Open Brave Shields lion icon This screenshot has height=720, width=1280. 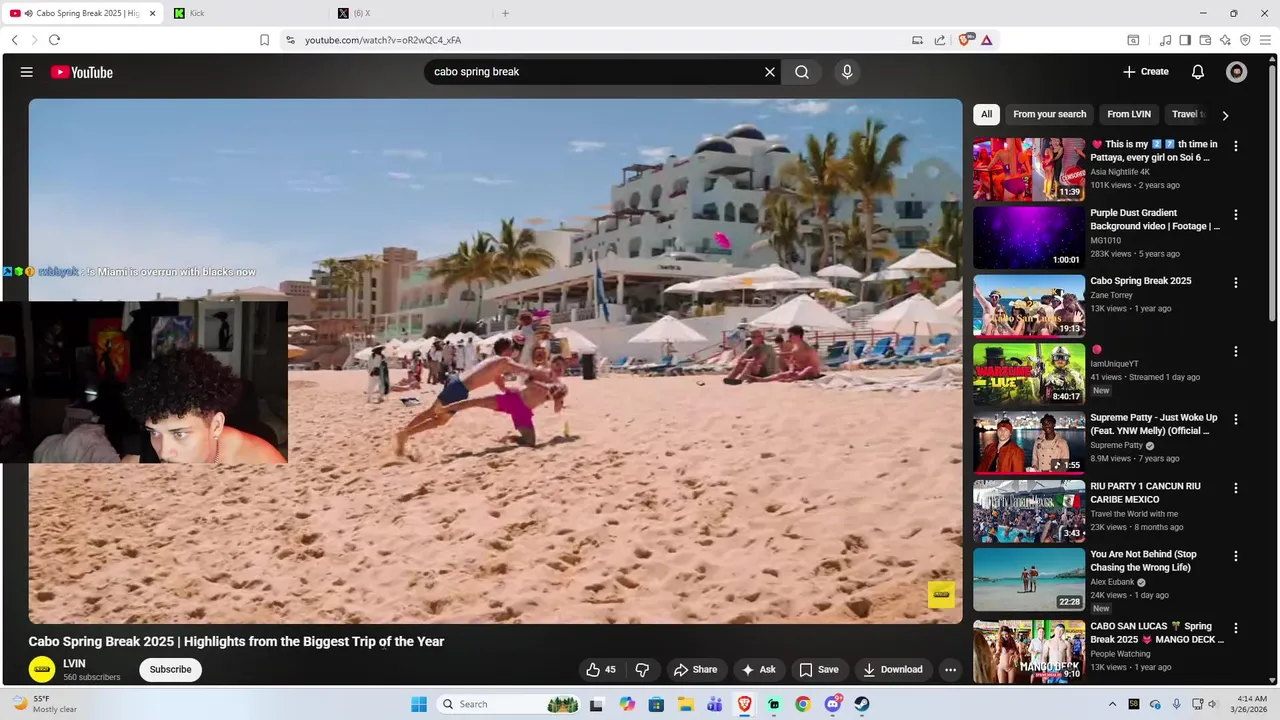pyautogui.click(x=965, y=40)
